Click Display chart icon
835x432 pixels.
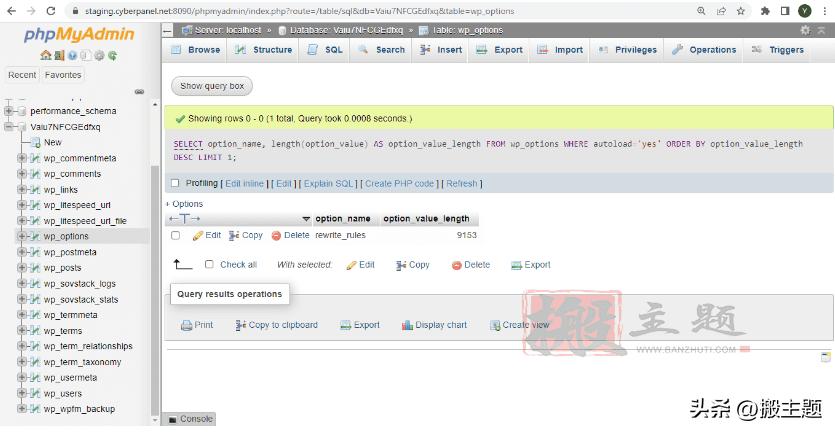(407, 325)
